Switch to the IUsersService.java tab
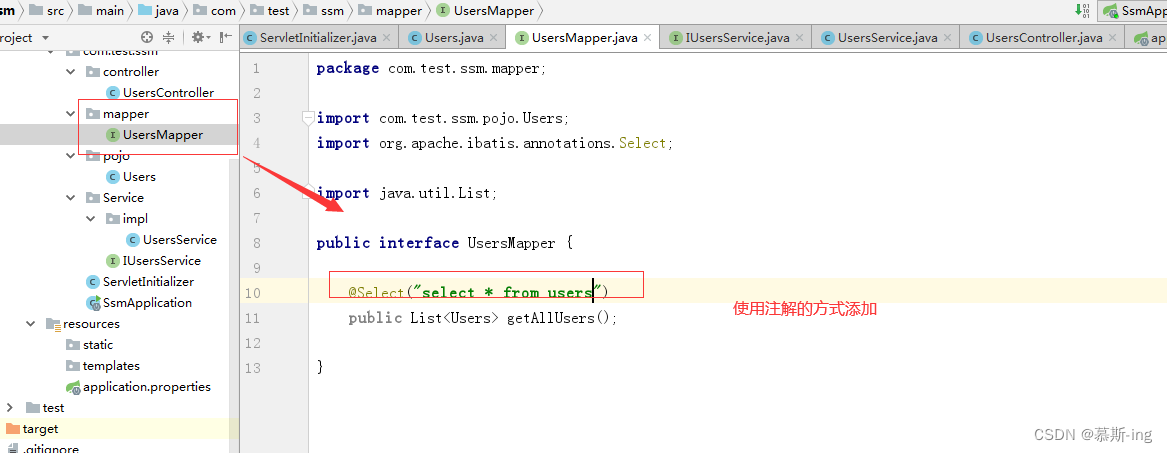 735,37
